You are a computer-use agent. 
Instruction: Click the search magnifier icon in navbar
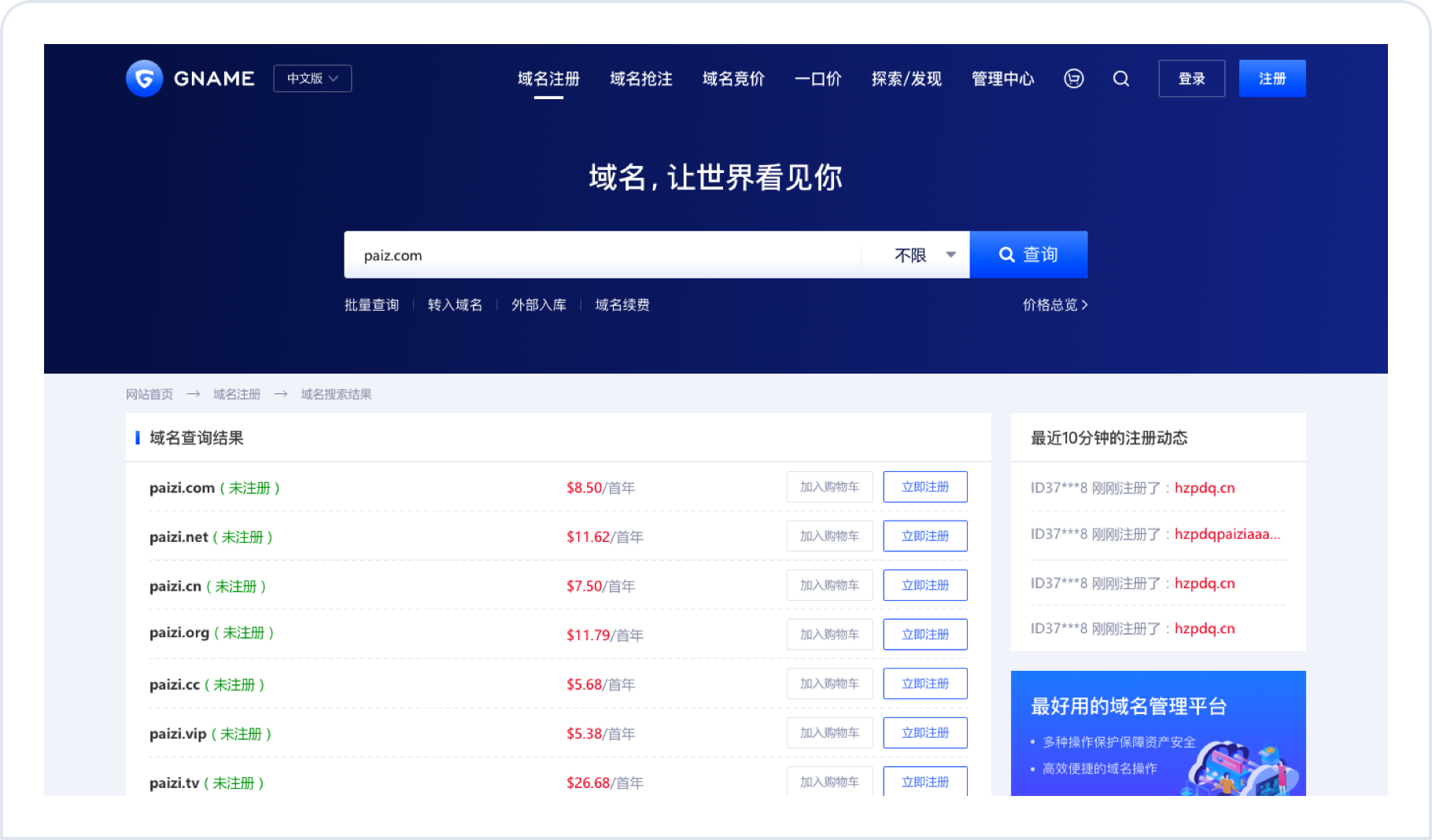[1121, 79]
